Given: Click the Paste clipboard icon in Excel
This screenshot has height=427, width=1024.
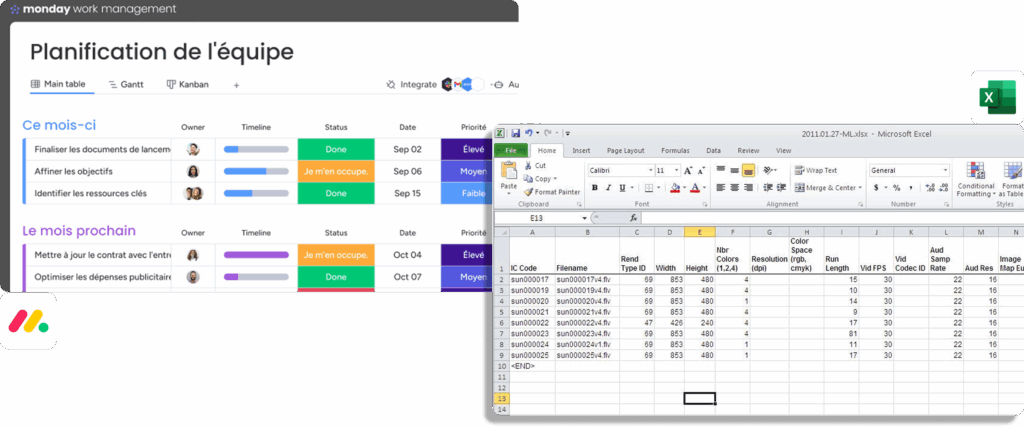Looking at the screenshot, I should (509, 171).
